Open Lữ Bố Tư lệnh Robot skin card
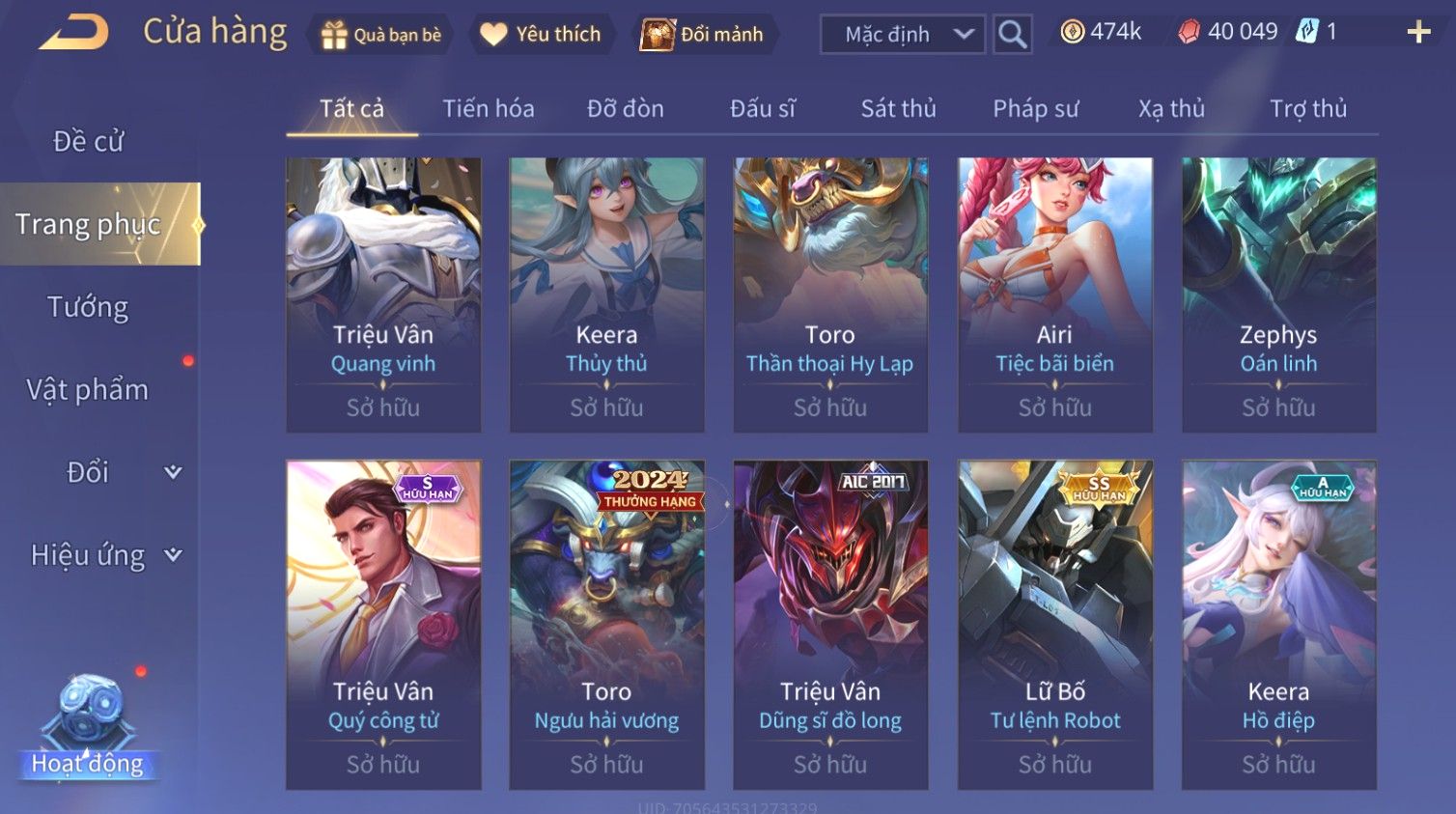Viewport: 1456px width, 814px height. click(x=1055, y=625)
